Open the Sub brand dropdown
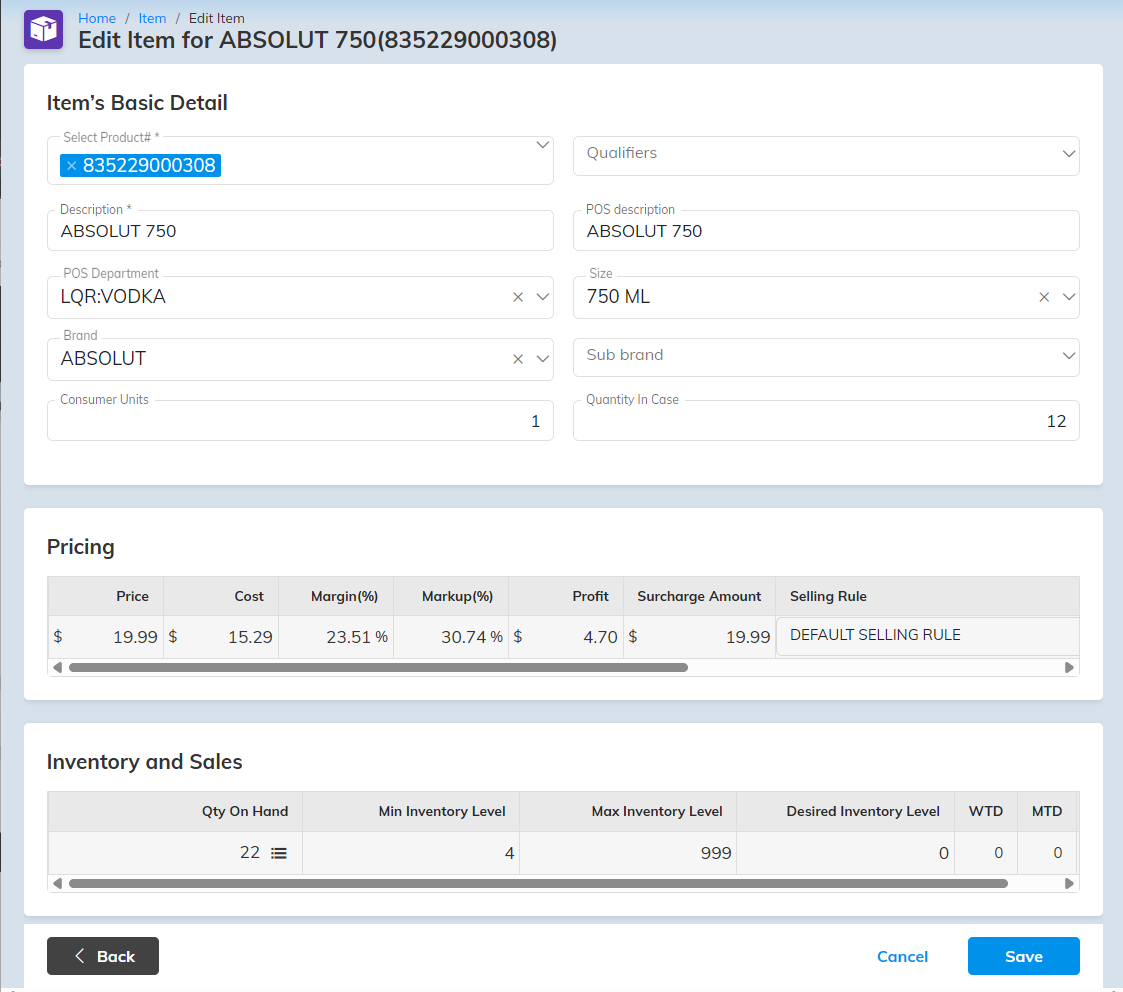This screenshot has height=992, width=1123. [826, 357]
